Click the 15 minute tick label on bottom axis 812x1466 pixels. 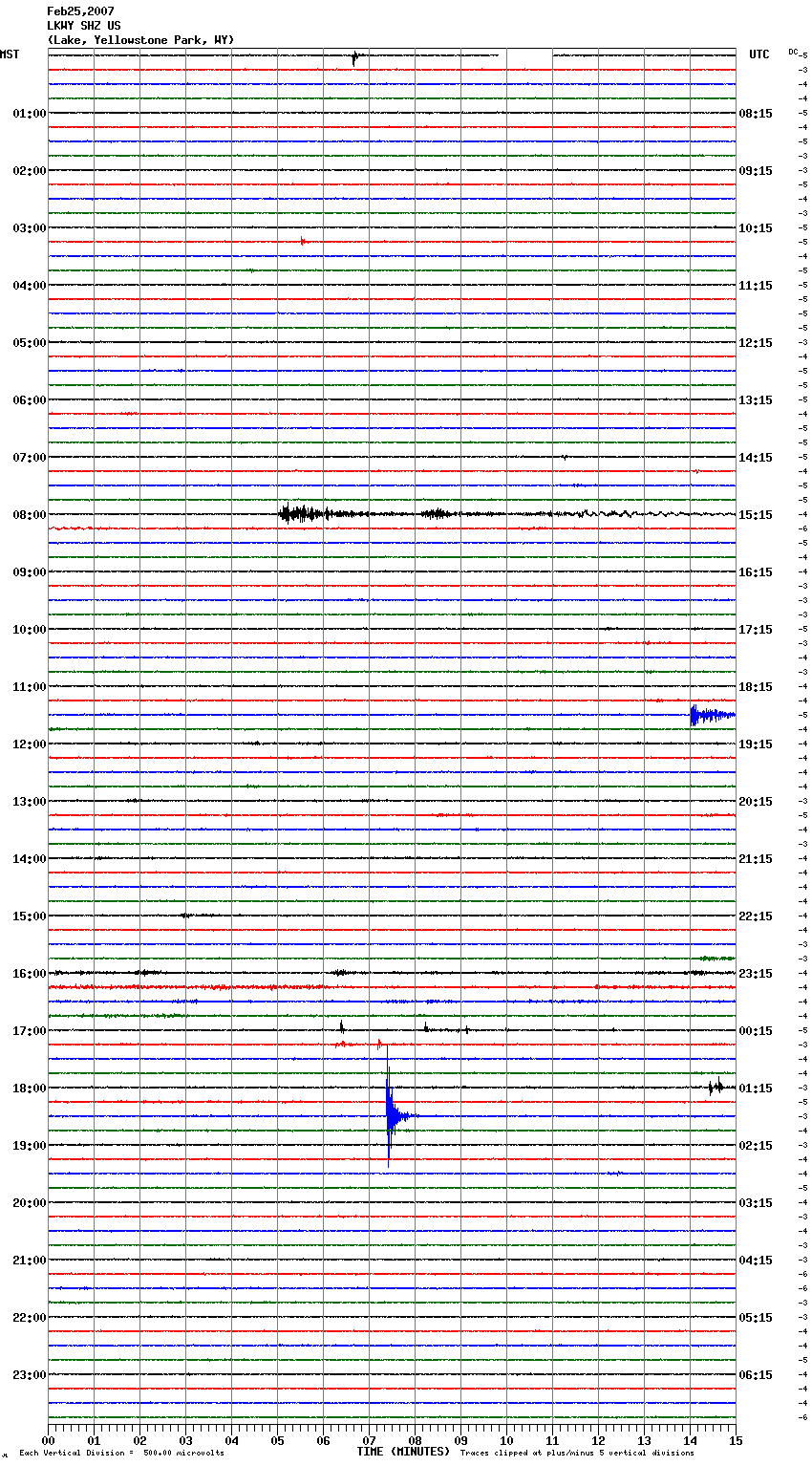pos(735,1440)
